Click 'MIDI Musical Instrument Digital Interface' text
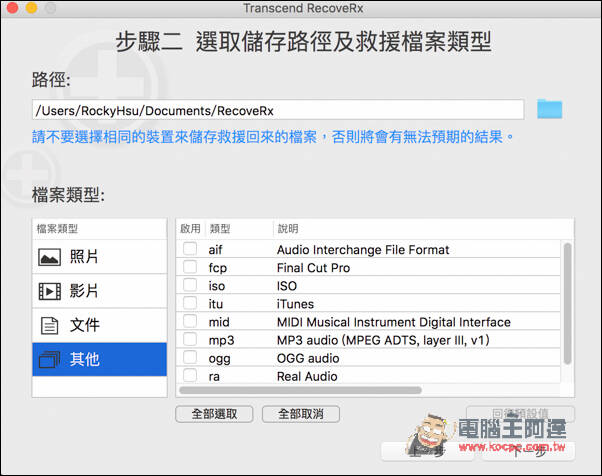 coord(394,322)
